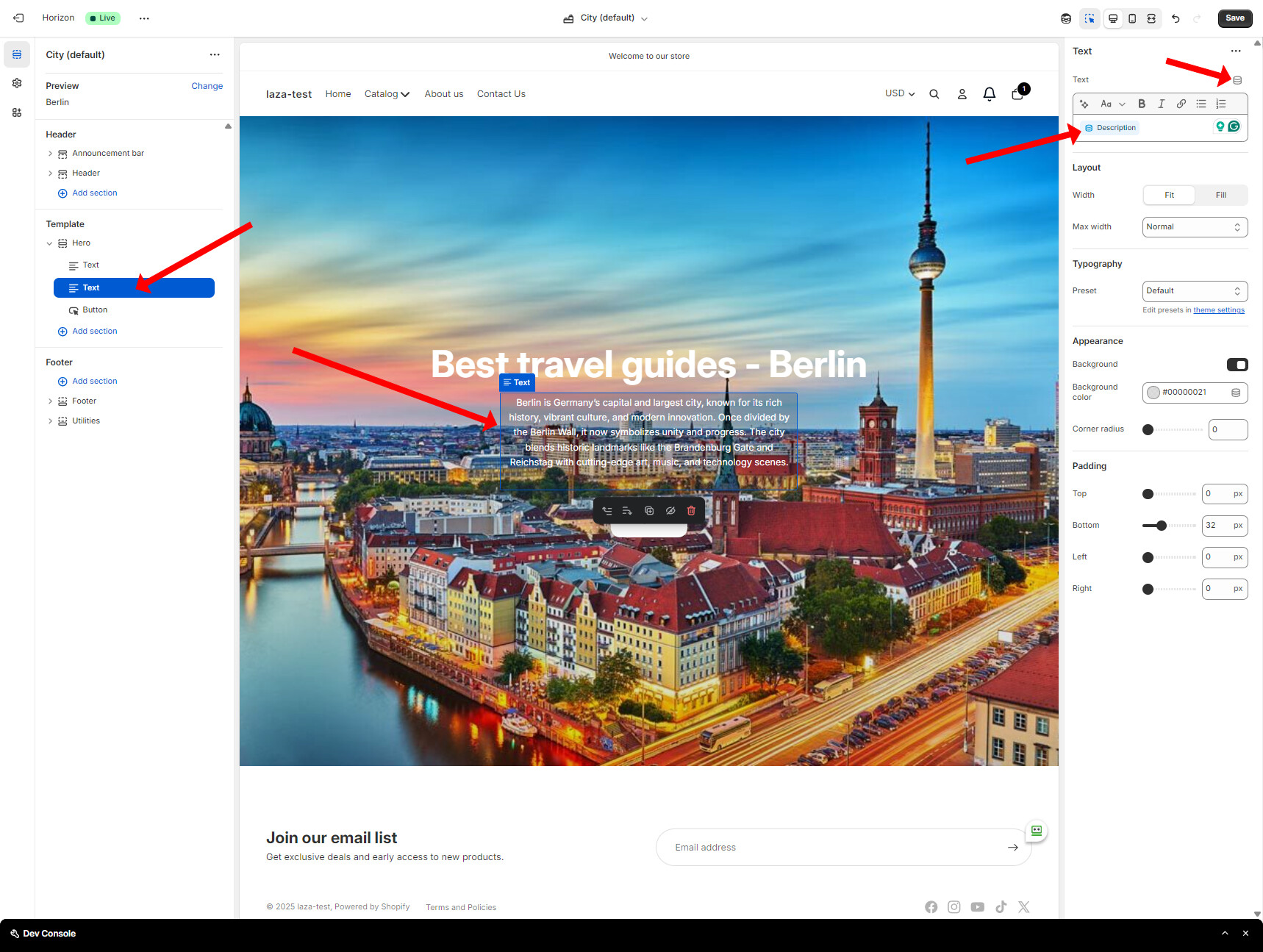This screenshot has height=952, width=1263.
Task: Hide the selected Text block
Action: point(670,511)
